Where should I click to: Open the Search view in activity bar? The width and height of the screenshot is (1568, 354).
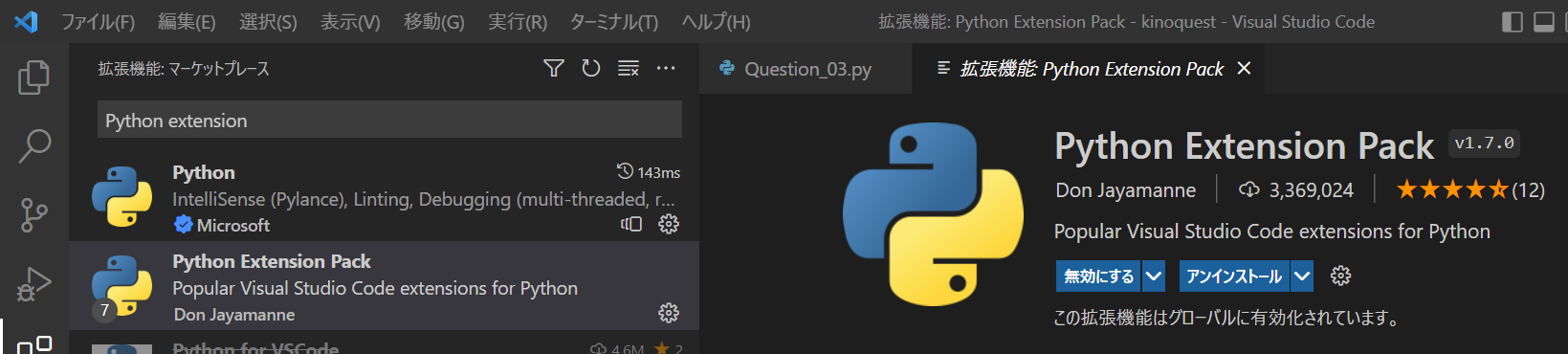pos(34,145)
